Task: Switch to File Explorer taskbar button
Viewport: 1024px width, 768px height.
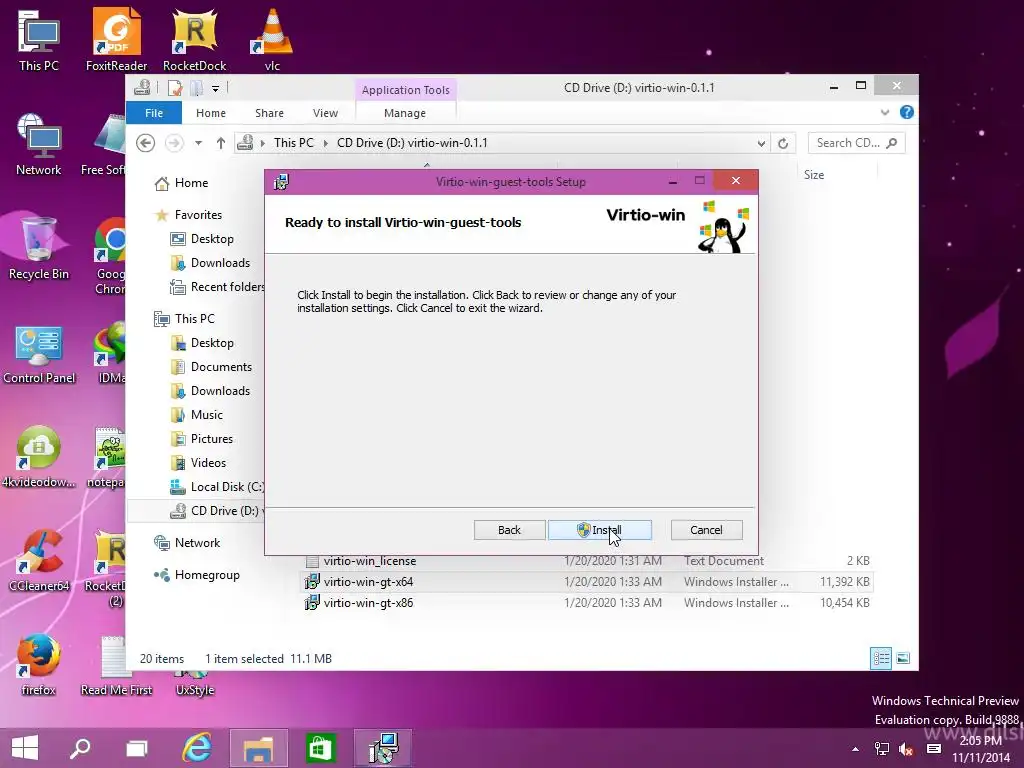Action: [x=259, y=748]
